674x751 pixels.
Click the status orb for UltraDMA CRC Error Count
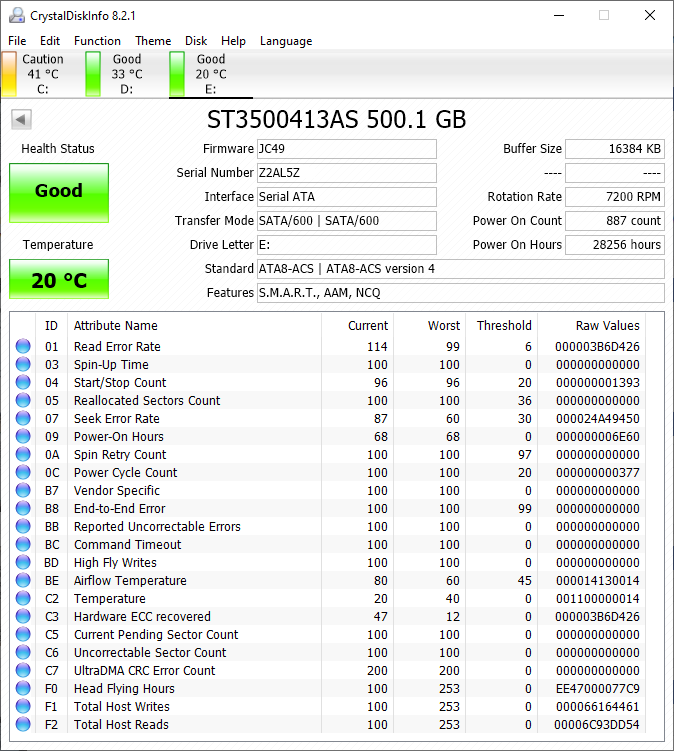tap(23, 671)
